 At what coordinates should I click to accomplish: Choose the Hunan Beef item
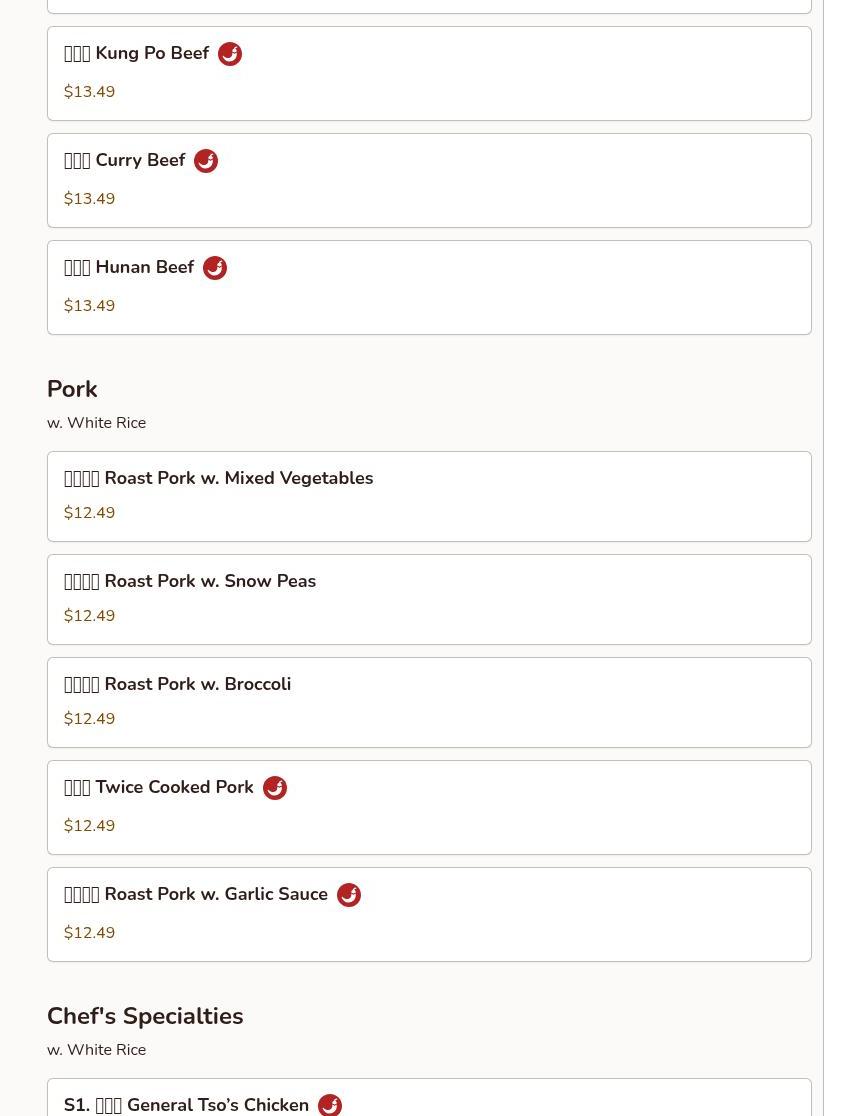pyautogui.click(x=429, y=288)
